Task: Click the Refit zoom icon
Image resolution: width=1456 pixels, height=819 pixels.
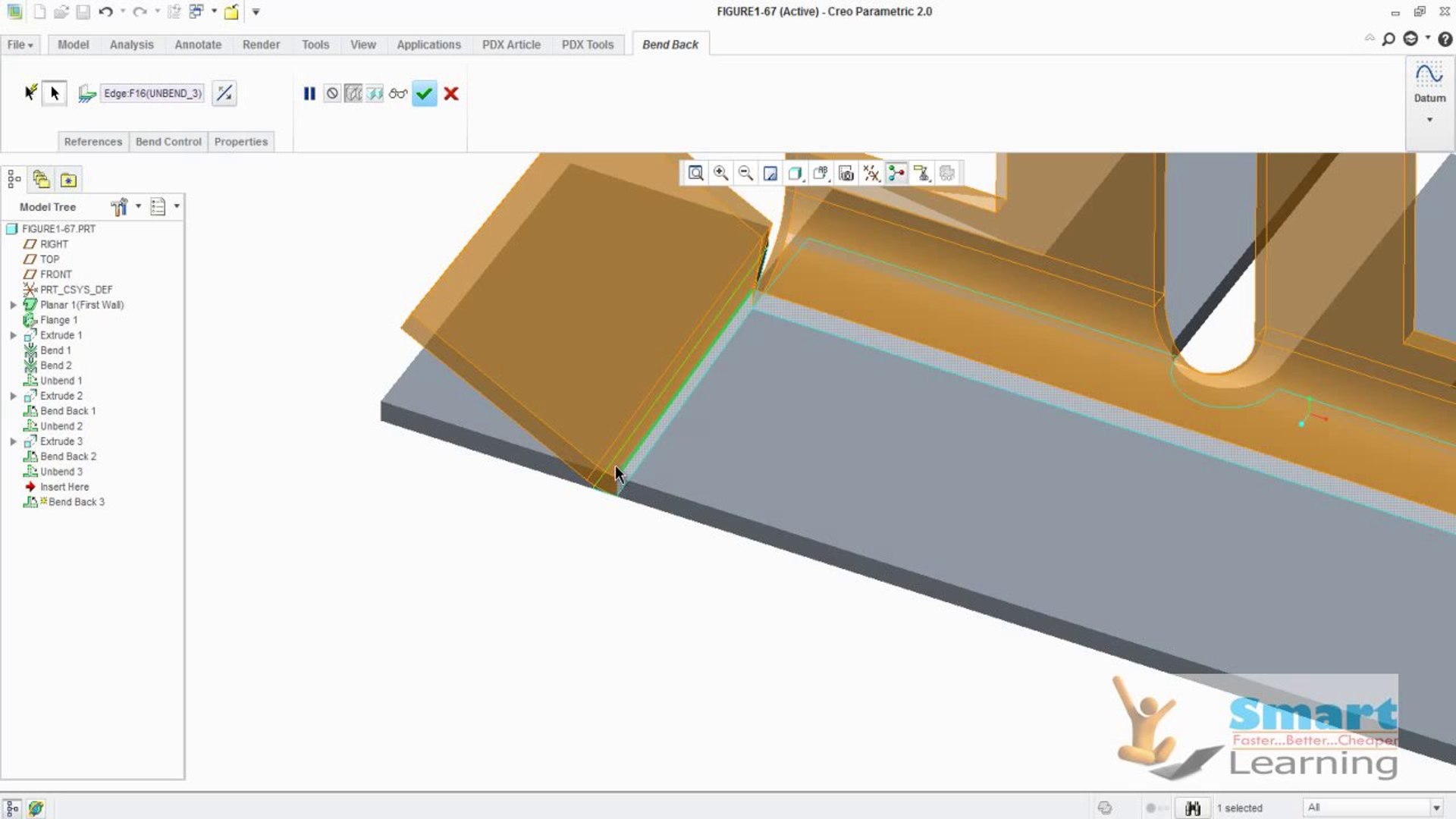Action: pyautogui.click(x=695, y=174)
